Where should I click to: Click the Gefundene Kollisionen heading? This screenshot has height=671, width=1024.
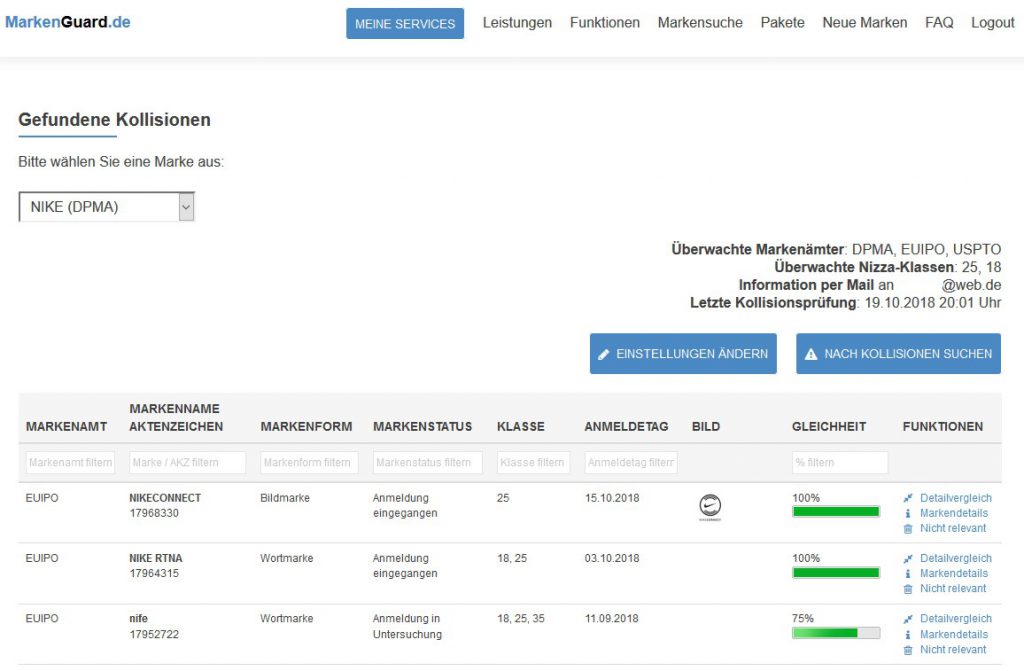click(x=114, y=120)
